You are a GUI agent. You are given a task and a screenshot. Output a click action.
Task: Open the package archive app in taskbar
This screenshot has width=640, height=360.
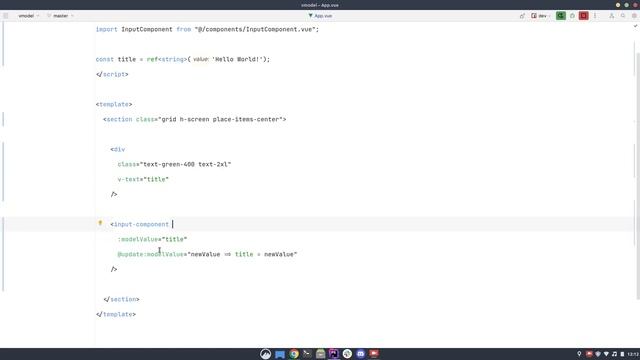point(320,354)
